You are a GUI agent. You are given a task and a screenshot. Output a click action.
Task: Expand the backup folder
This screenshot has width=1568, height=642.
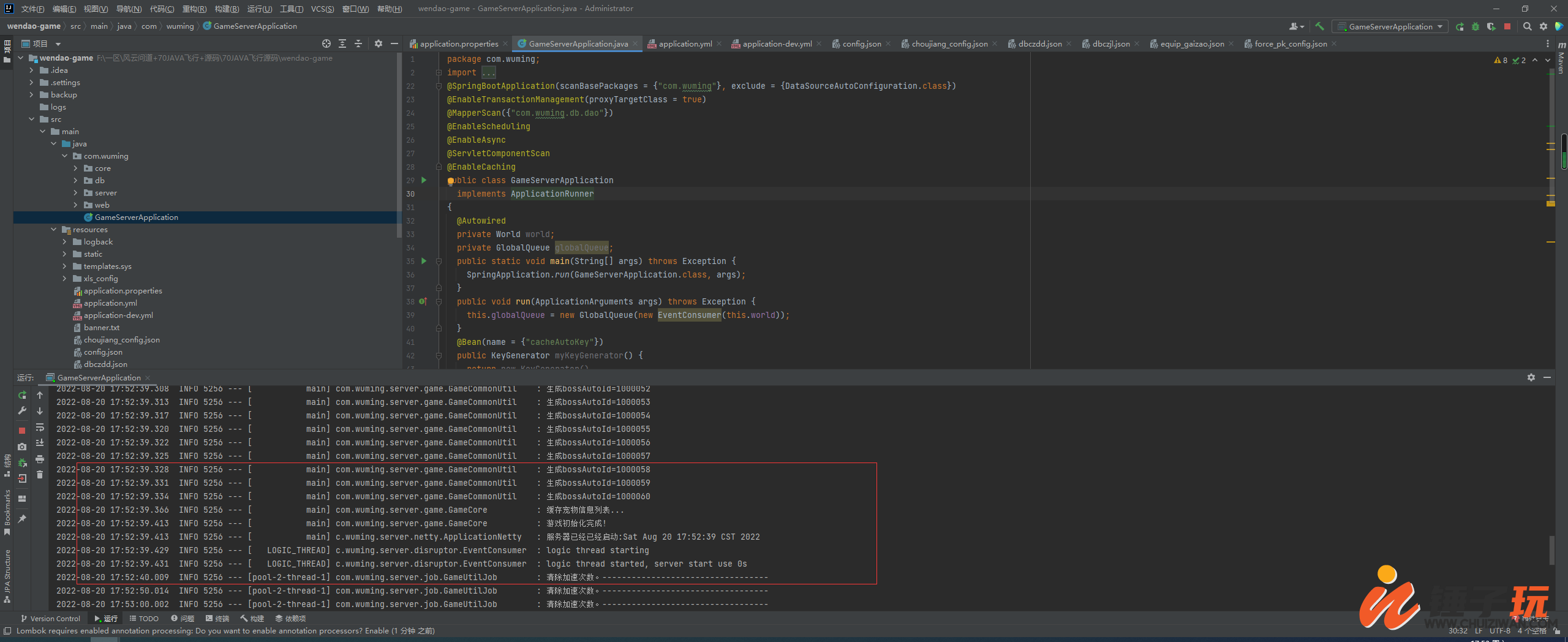coord(31,95)
